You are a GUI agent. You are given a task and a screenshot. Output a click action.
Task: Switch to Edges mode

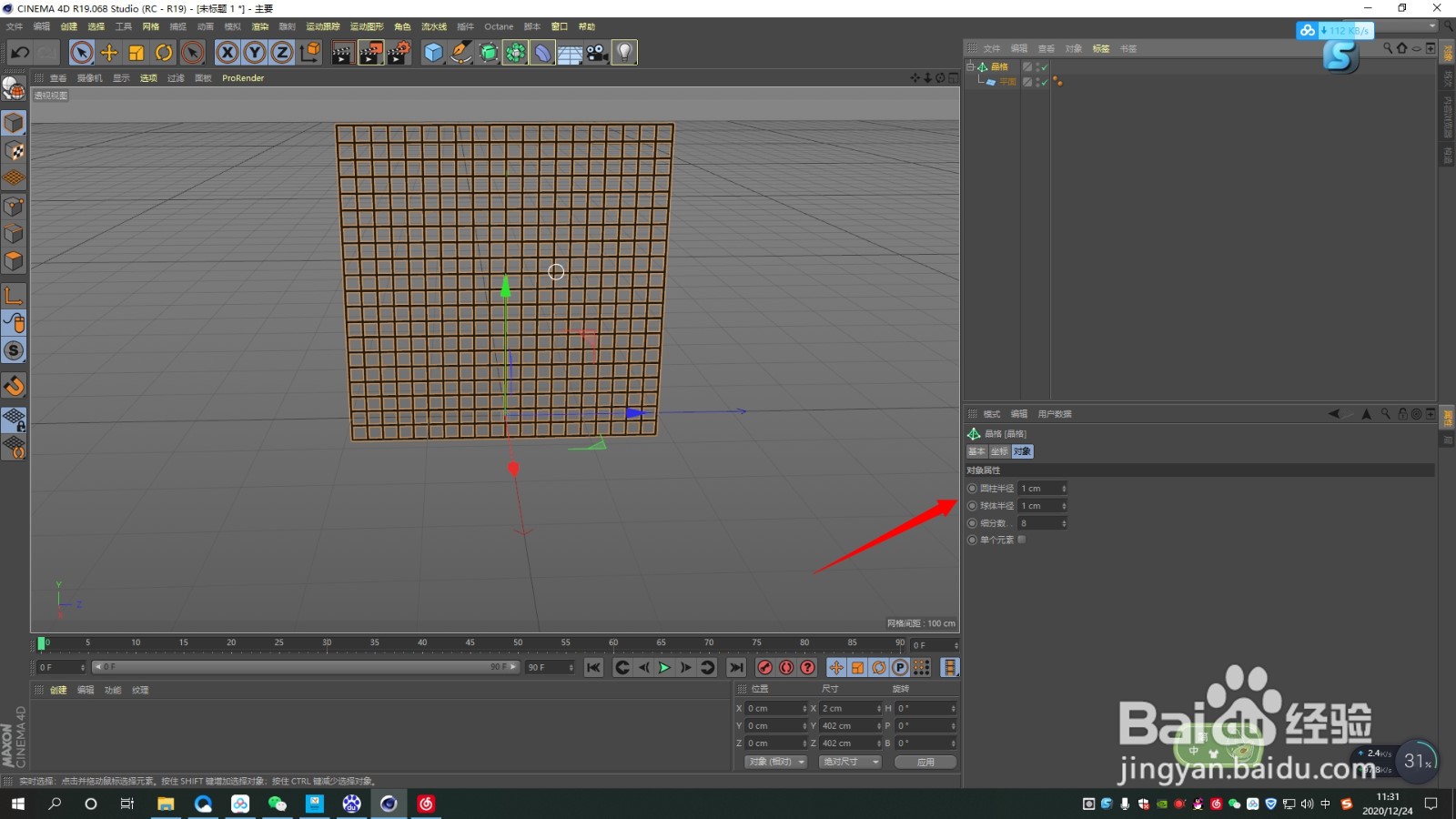[14, 234]
